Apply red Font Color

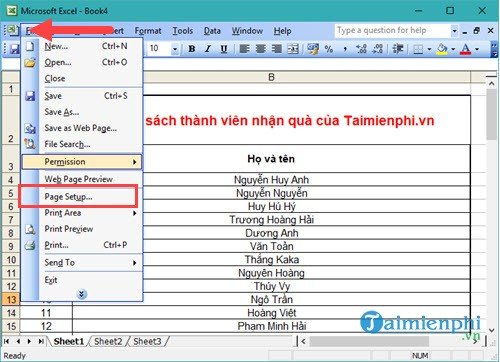coord(466,49)
